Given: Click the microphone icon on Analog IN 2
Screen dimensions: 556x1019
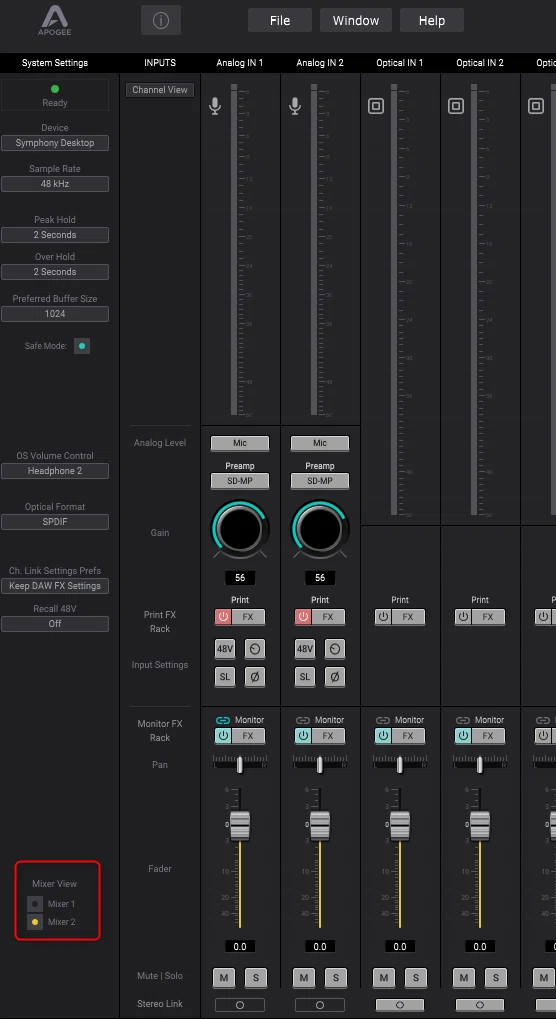Looking at the screenshot, I should pyautogui.click(x=295, y=106).
